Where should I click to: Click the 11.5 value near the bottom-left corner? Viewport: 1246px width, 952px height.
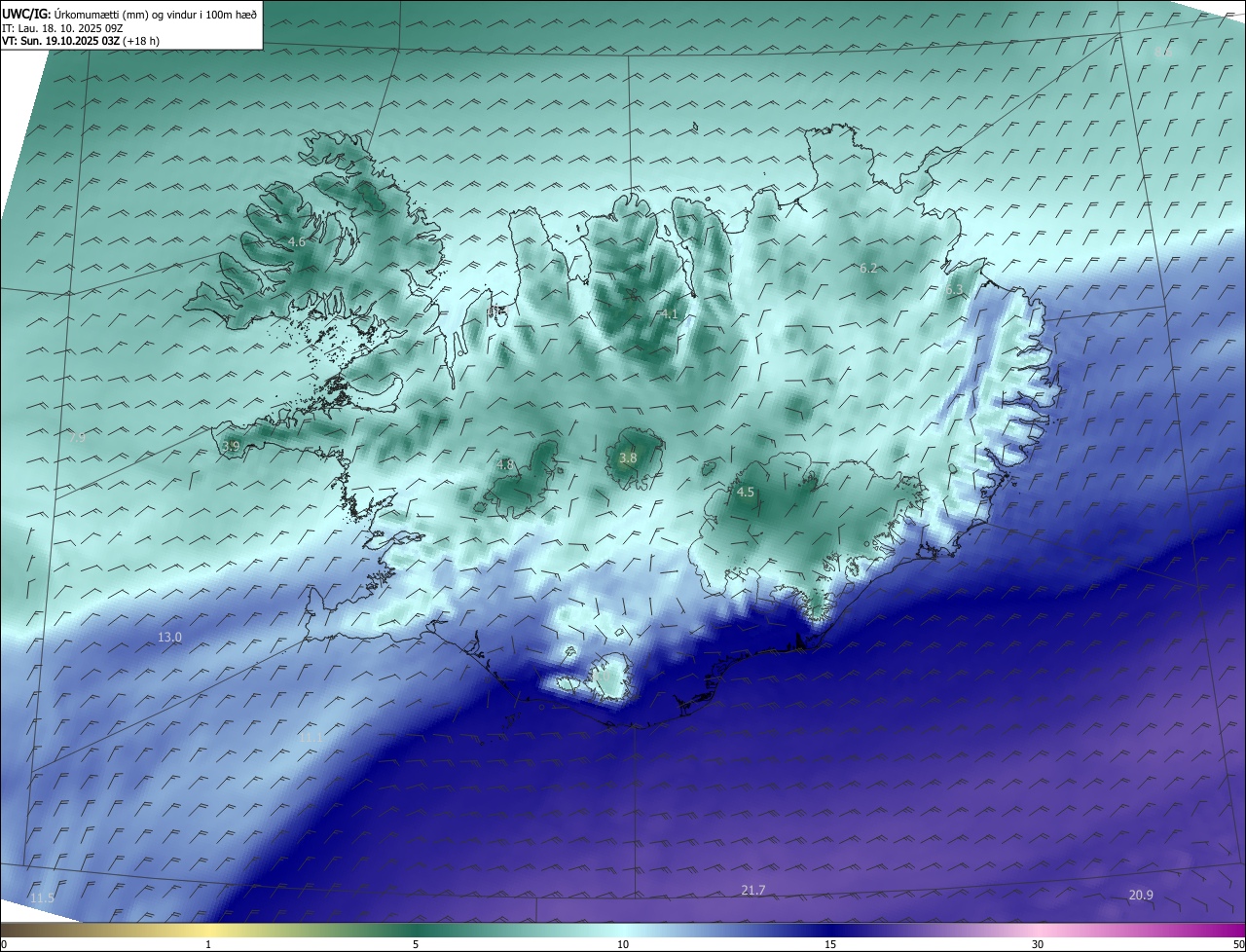pos(43,897)
